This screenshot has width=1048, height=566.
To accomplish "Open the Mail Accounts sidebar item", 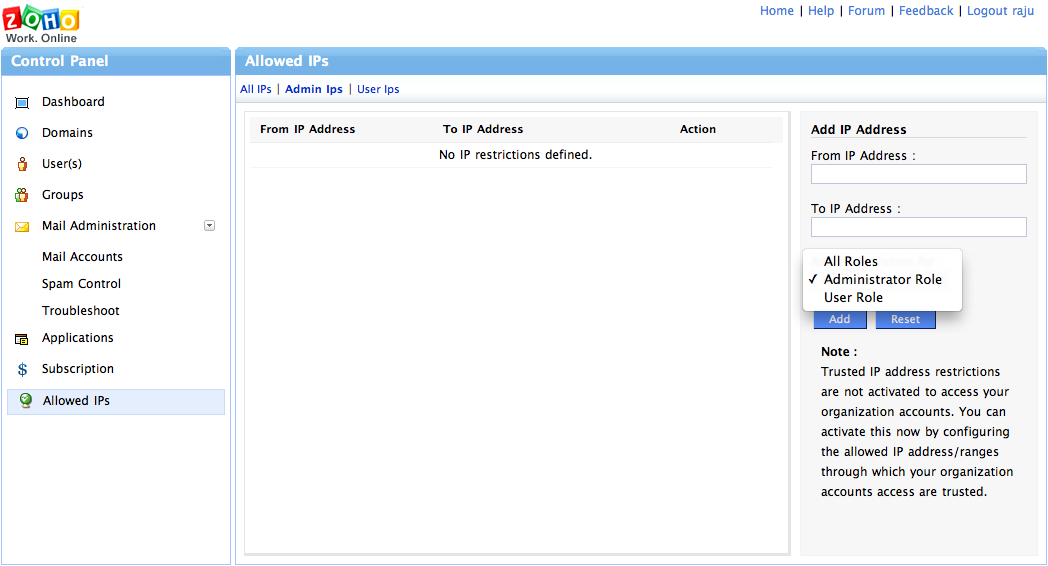I will (82, 257).
